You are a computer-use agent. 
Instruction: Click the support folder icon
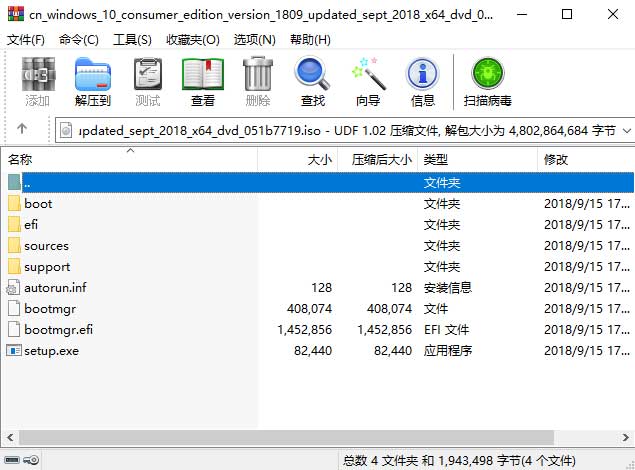(x=14, y=266)
